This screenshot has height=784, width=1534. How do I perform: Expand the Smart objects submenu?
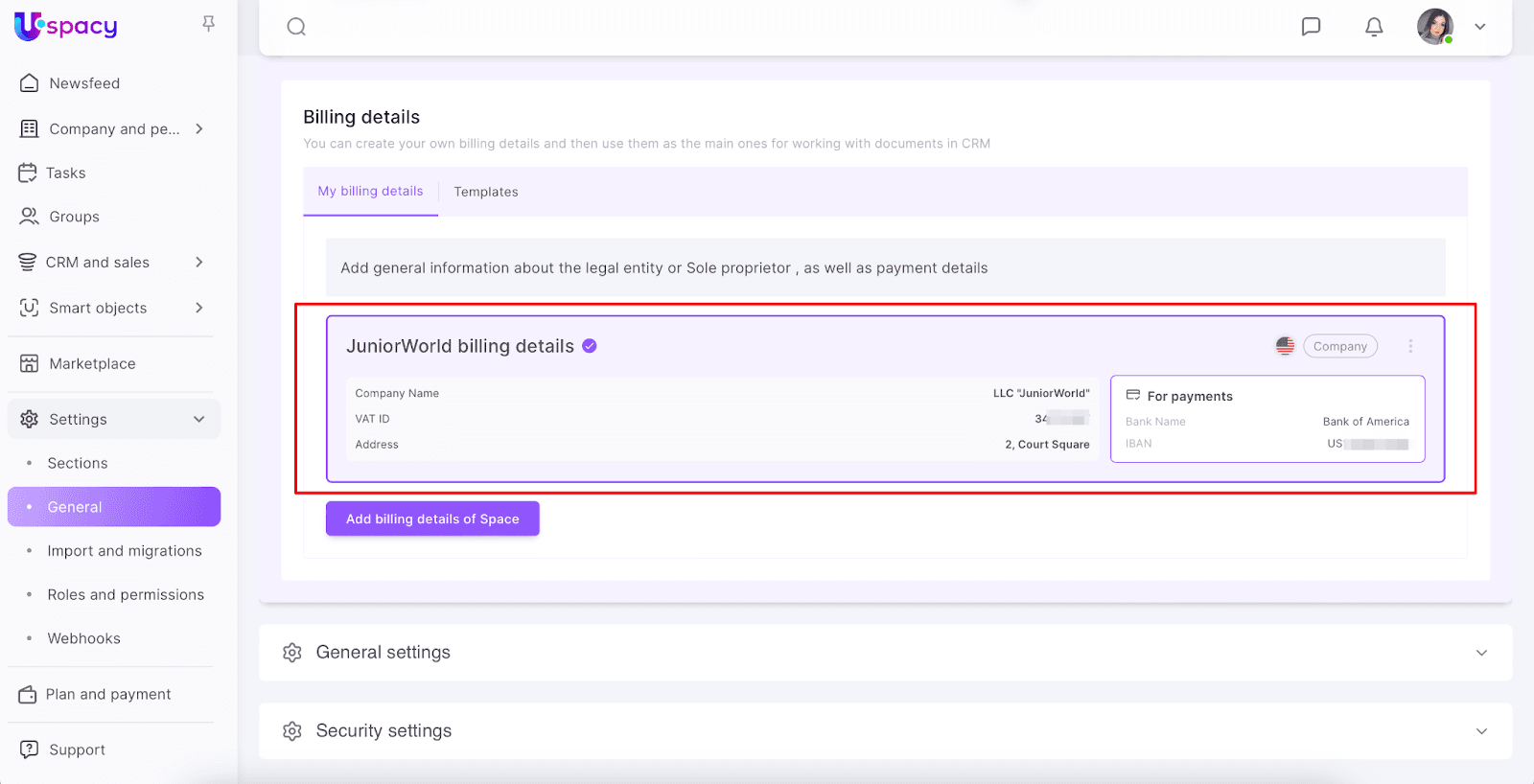pos(199,308)
